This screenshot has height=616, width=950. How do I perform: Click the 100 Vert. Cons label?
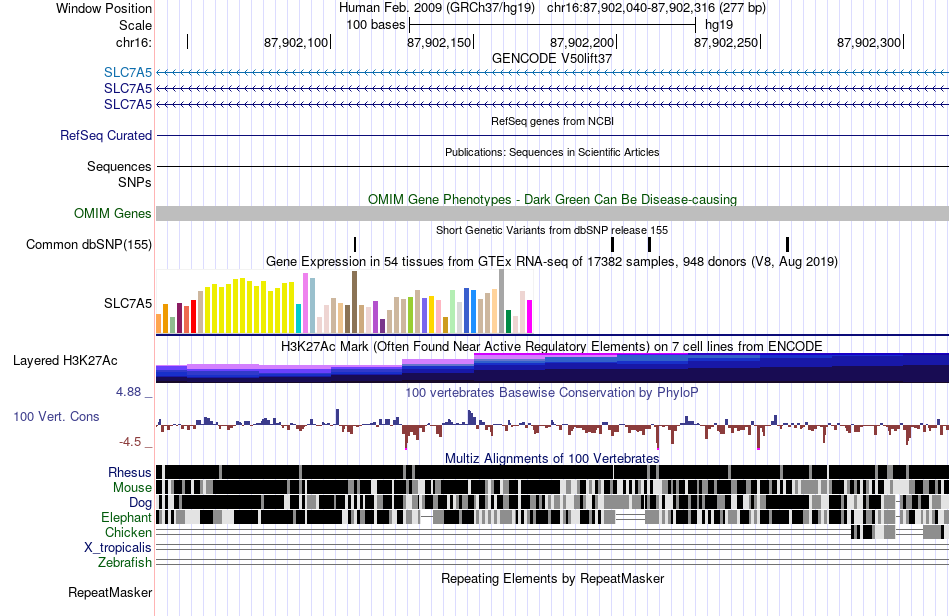pyautogui.click(x=56, y=416)
